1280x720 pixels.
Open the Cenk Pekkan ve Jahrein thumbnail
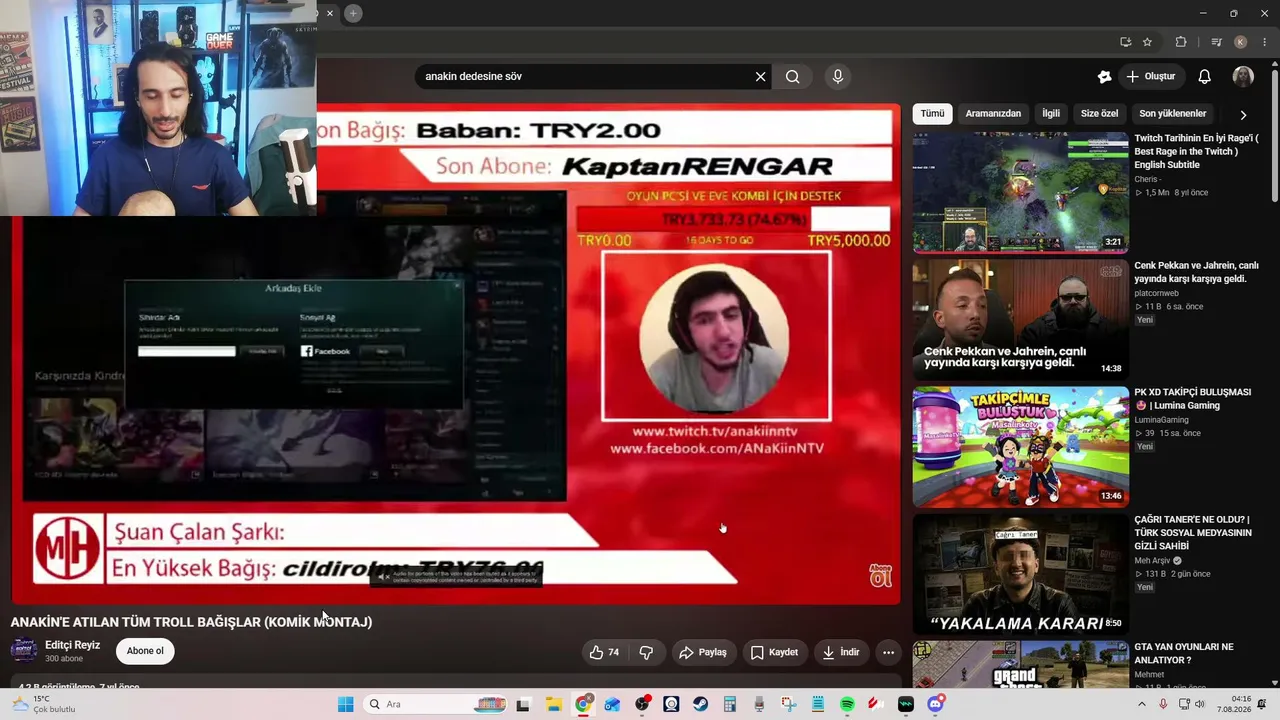tap(1020, 319)
